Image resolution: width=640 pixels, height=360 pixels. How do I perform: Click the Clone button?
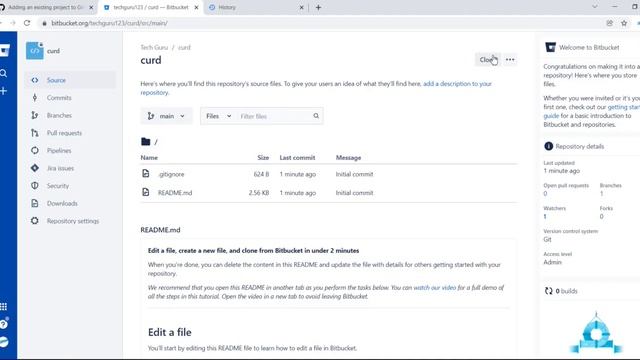488,60
